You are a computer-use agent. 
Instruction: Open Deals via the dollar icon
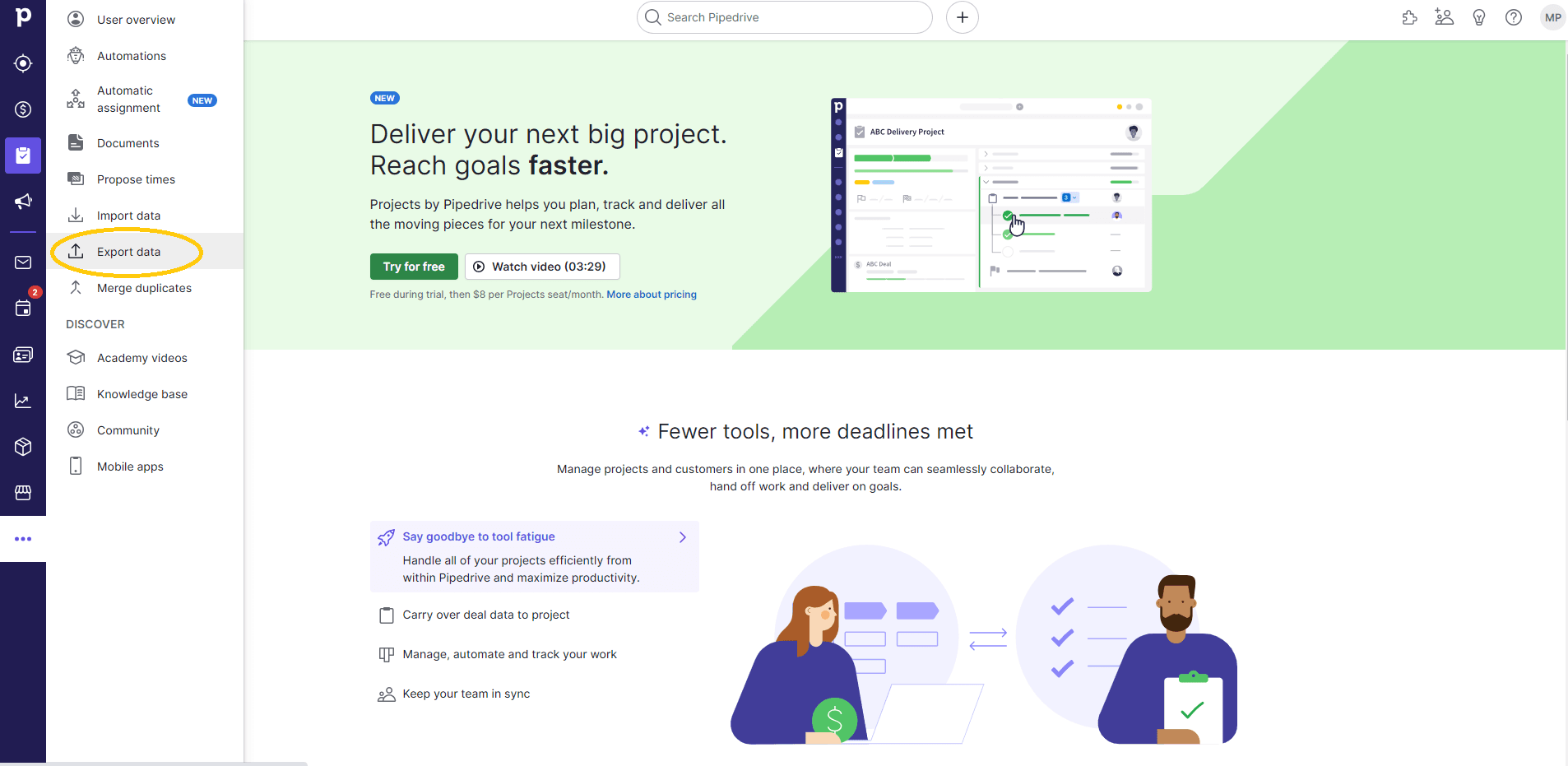click(x=23, y=109)
